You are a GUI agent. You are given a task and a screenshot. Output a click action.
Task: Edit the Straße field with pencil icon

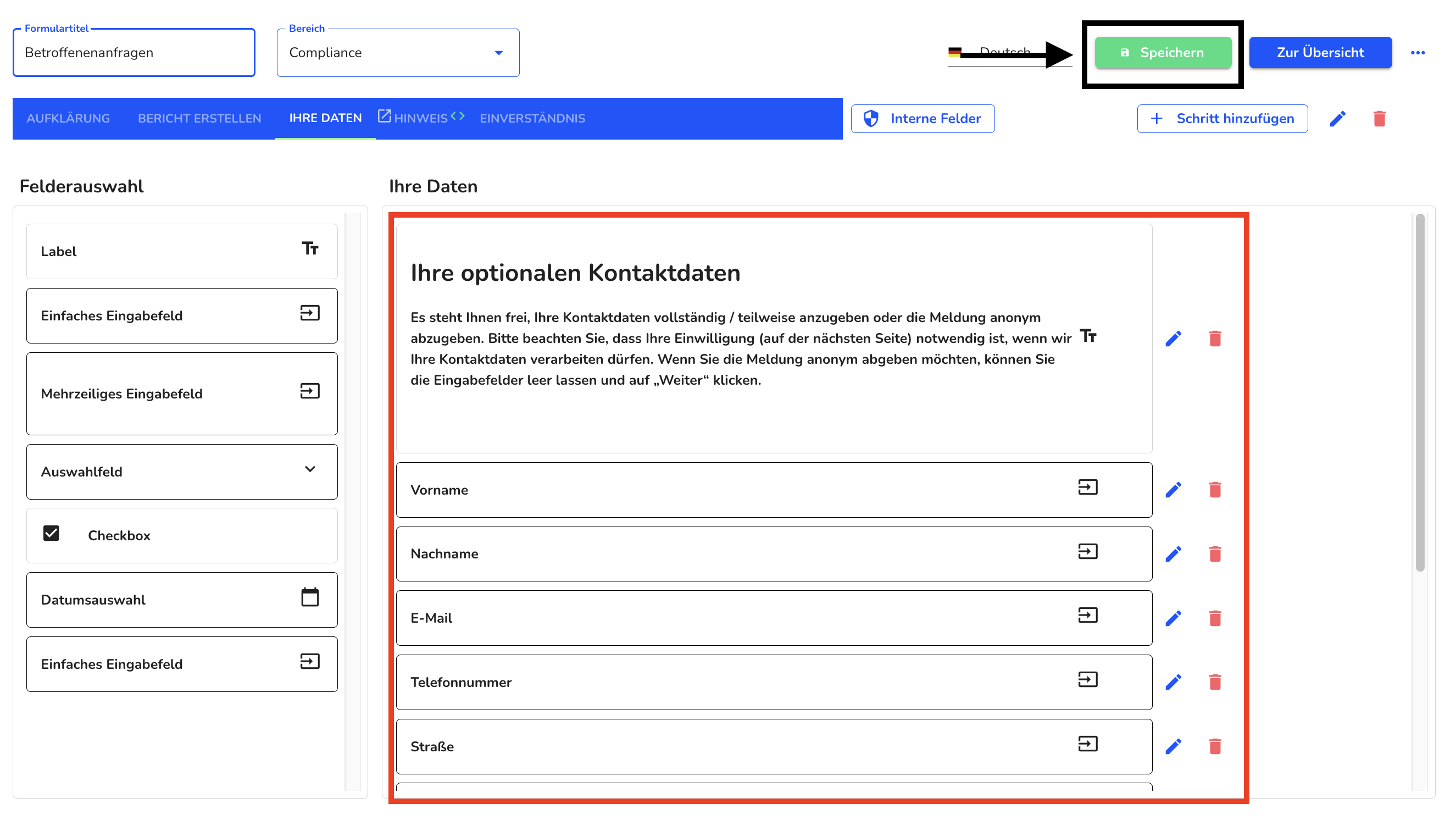(1174, 746)
